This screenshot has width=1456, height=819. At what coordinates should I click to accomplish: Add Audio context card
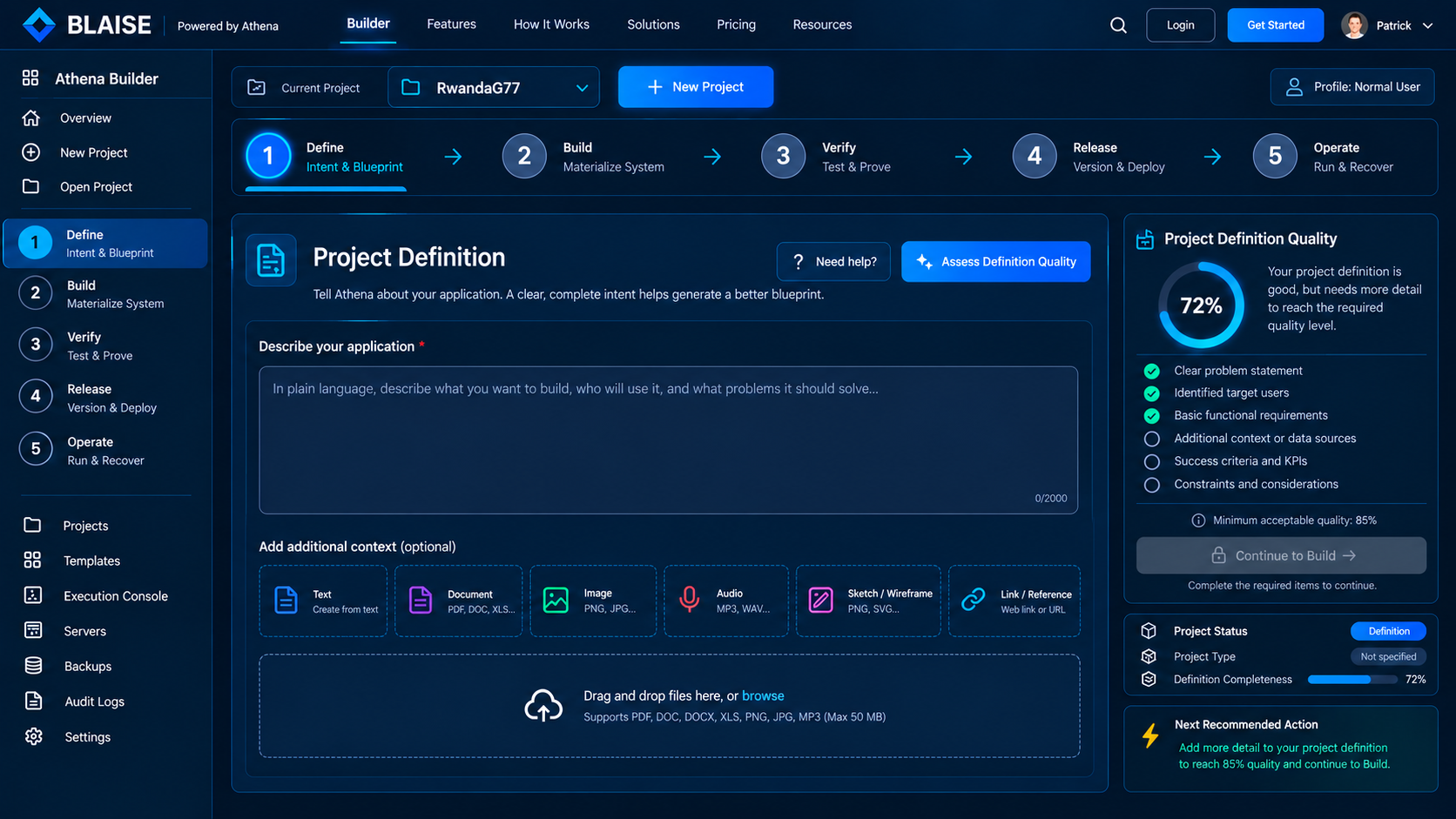coord(726,601)
